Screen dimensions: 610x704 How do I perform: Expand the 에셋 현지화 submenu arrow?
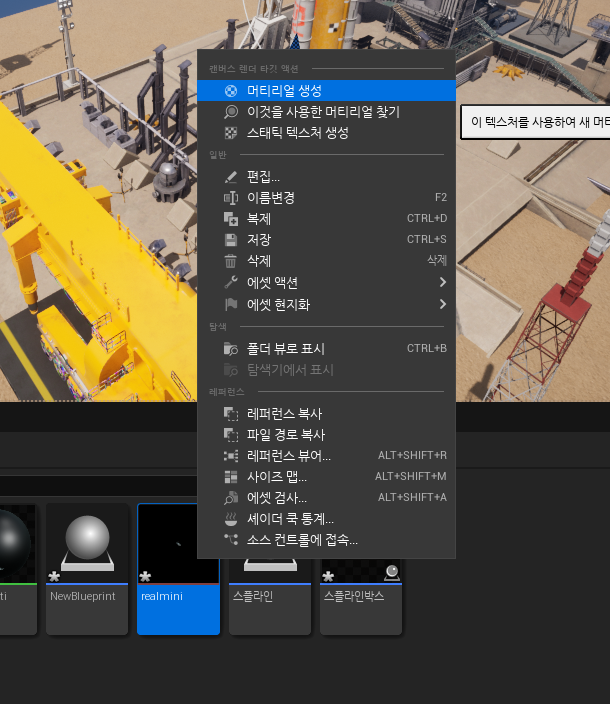pyautogui.click(x=443, y=304)
